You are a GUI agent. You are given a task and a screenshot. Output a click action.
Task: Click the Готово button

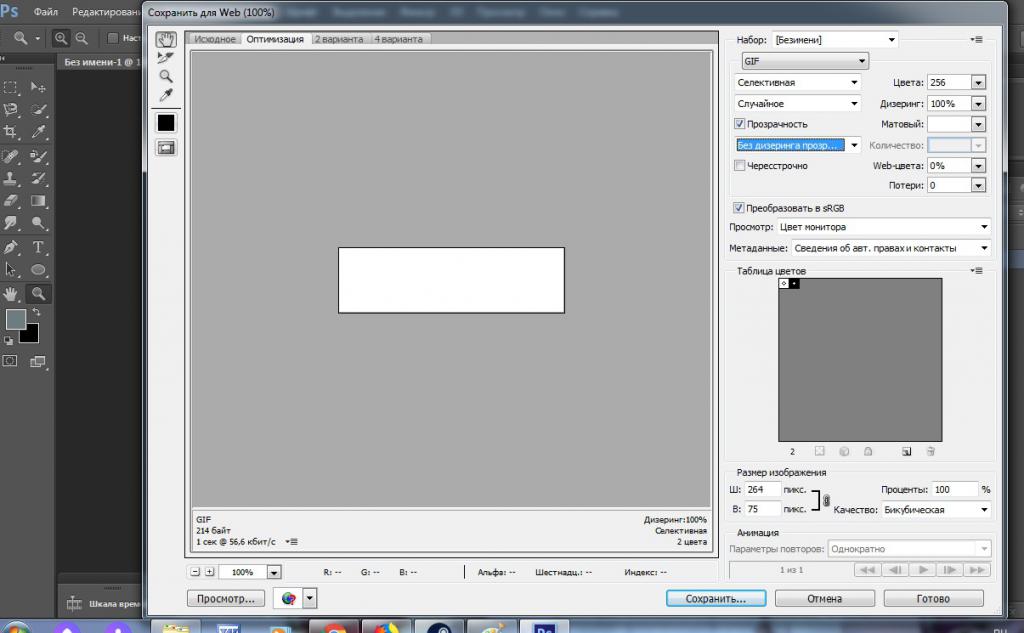tap(933, 598)
